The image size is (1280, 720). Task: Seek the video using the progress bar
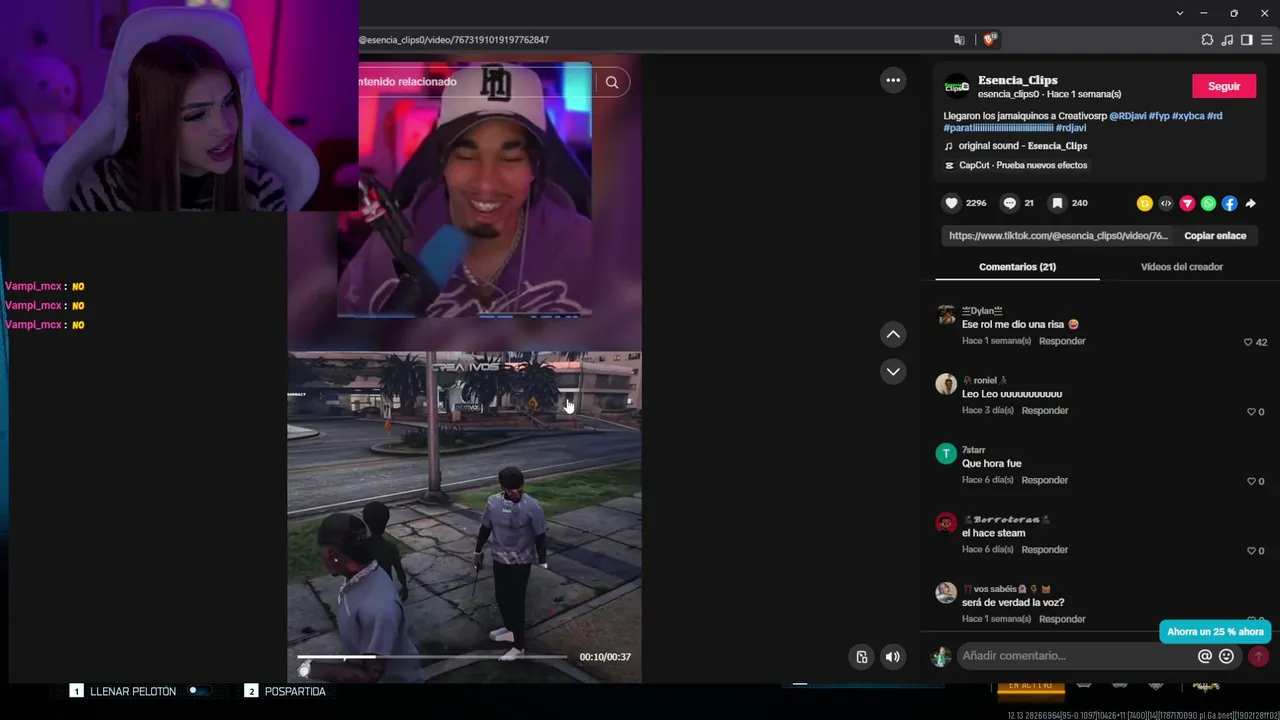432,657
